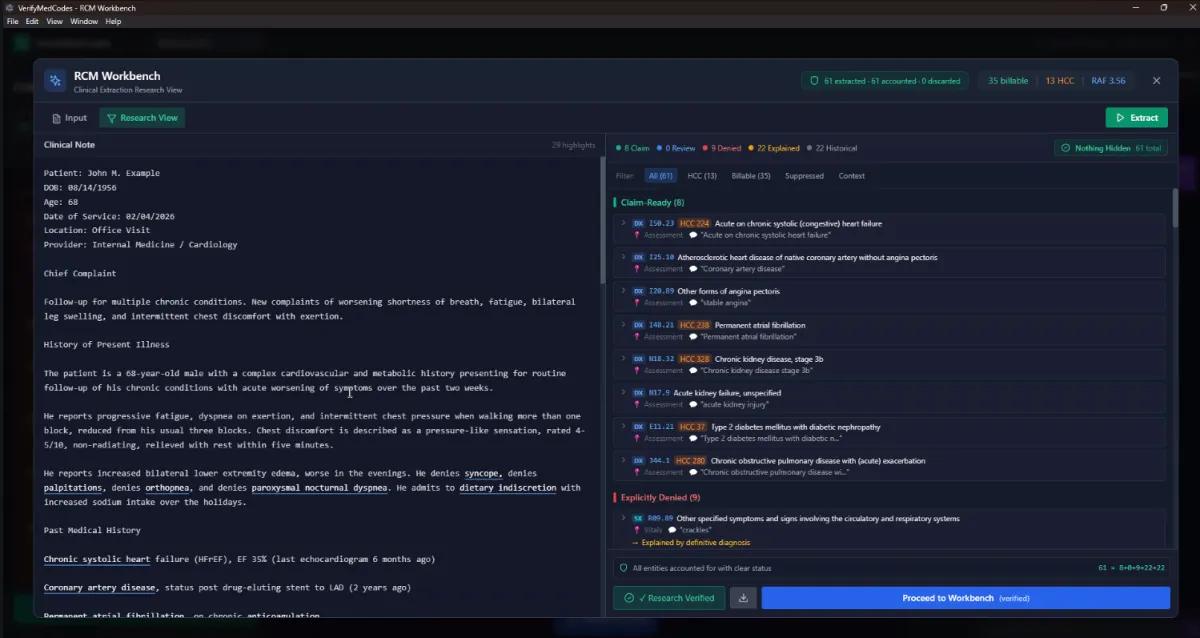Toggle the Nothing Hidden visibility badge
The width and height of the screenshot is (1200, 638).
click(x=1111, y=148)
